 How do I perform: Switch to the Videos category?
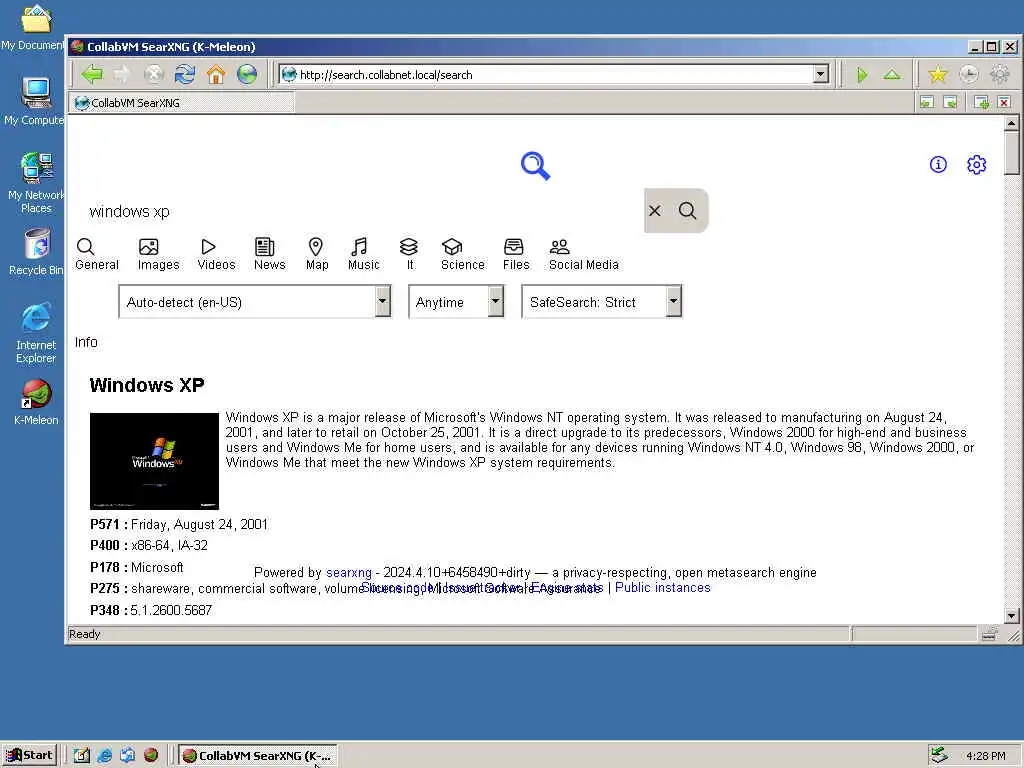[216, 254]
